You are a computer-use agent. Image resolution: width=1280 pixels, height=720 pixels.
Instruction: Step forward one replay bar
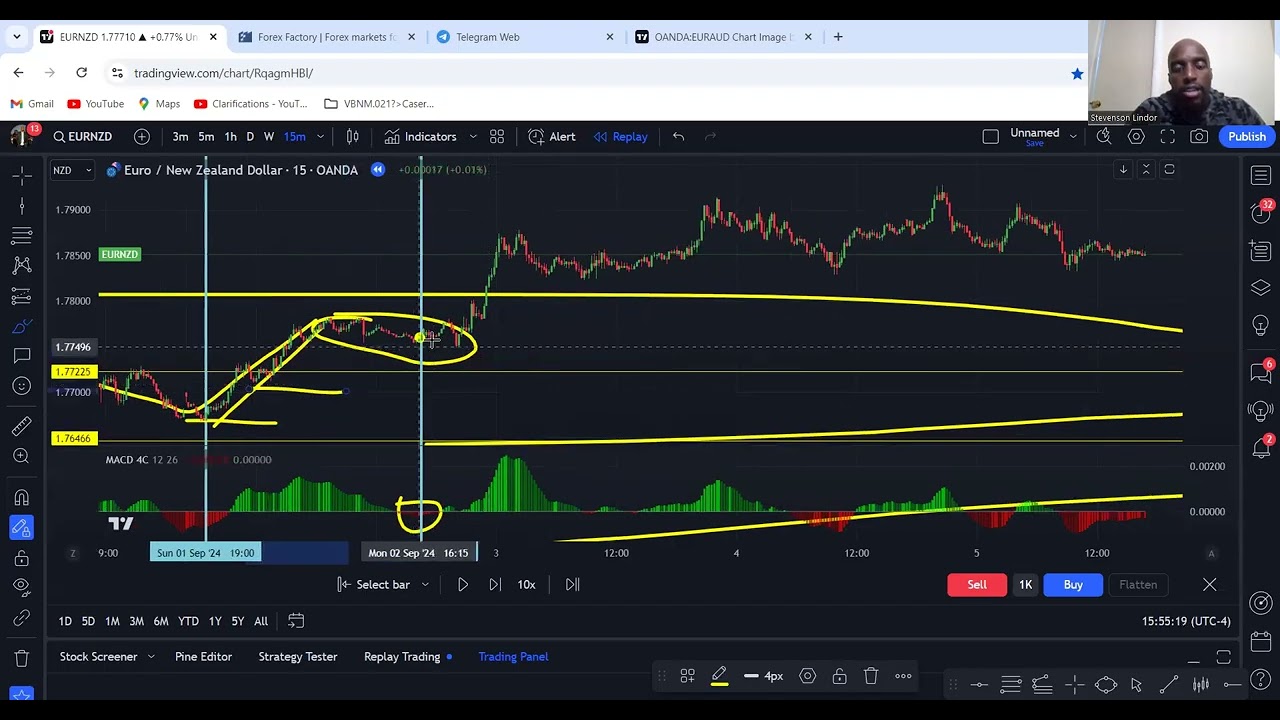click(495, 585)
